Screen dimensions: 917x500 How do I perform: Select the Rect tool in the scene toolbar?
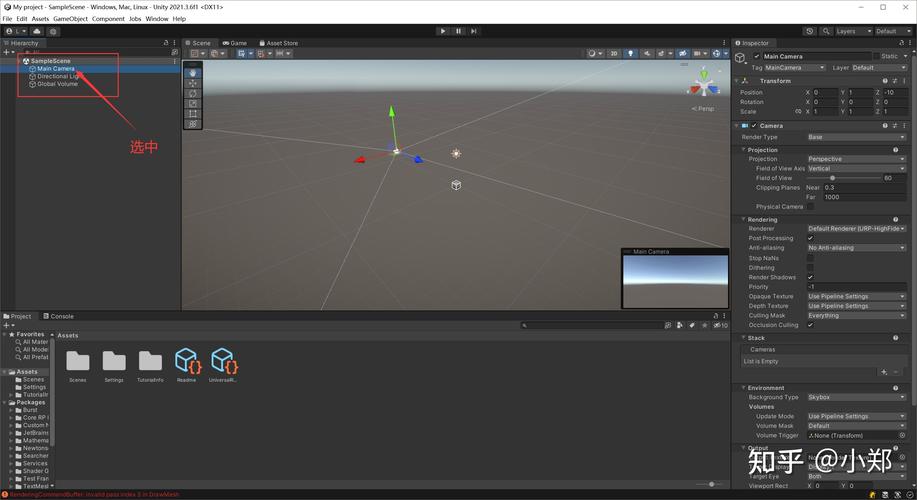pos(193,114)
